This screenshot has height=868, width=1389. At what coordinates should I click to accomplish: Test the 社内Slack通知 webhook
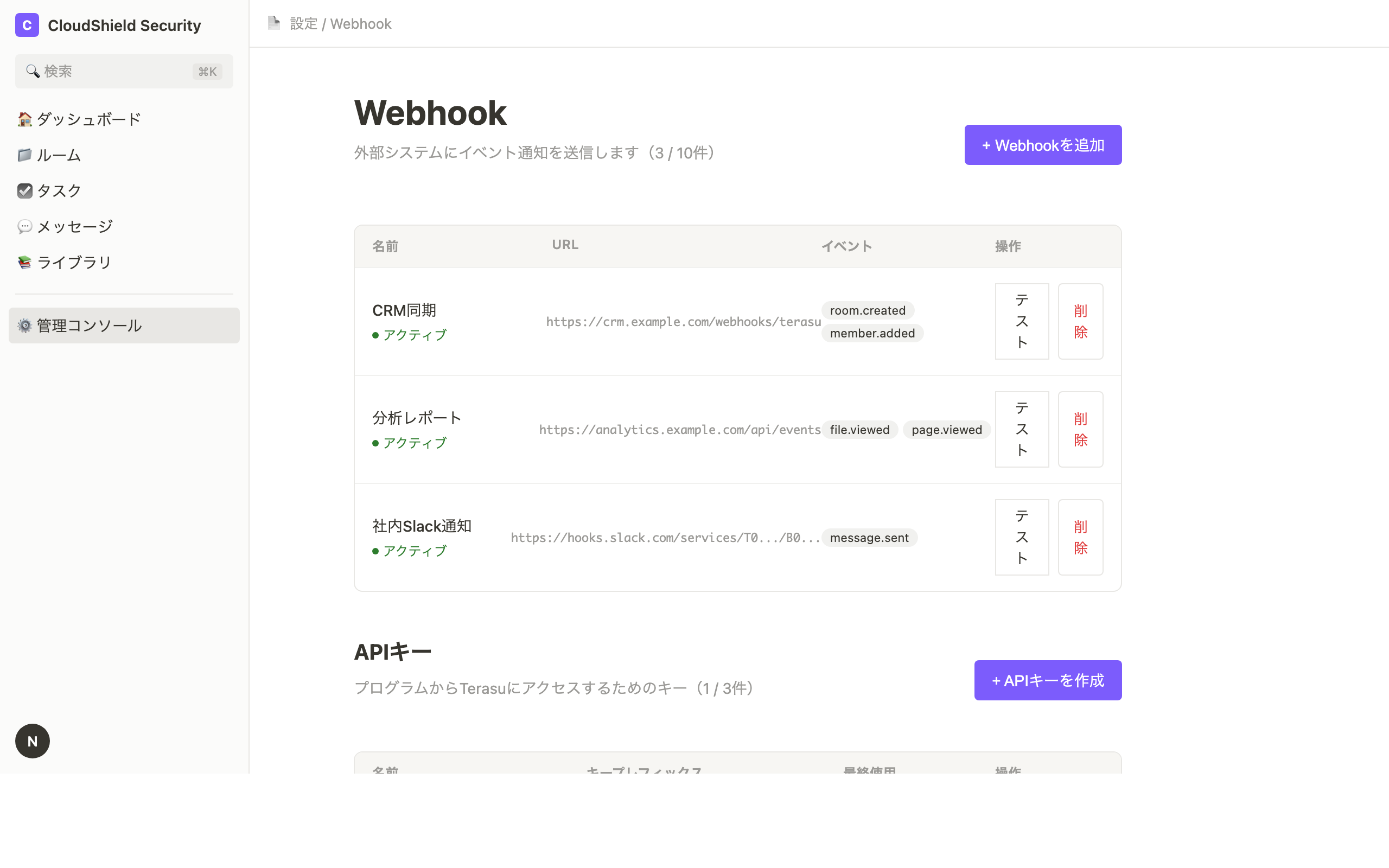(1022, 537)
